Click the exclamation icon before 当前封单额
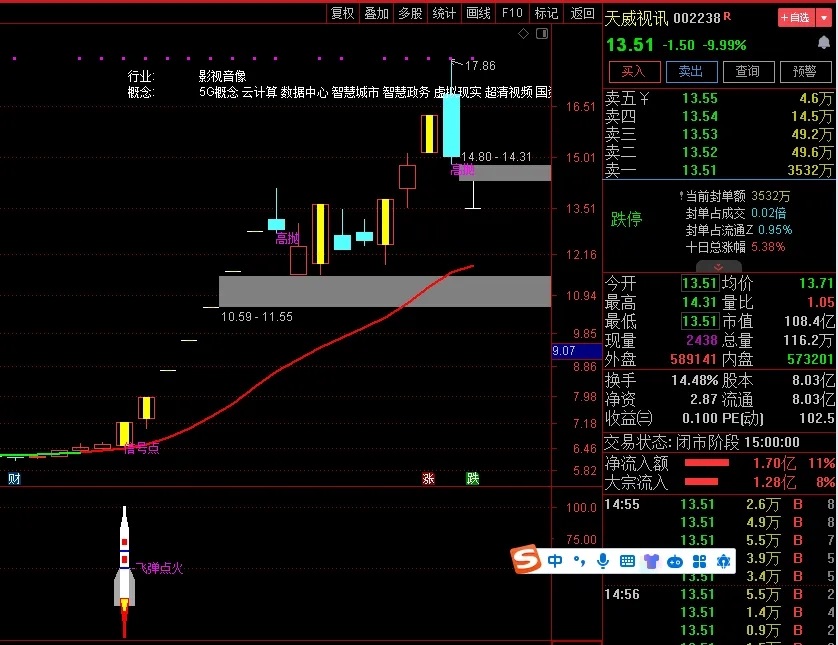 (681, 196)
